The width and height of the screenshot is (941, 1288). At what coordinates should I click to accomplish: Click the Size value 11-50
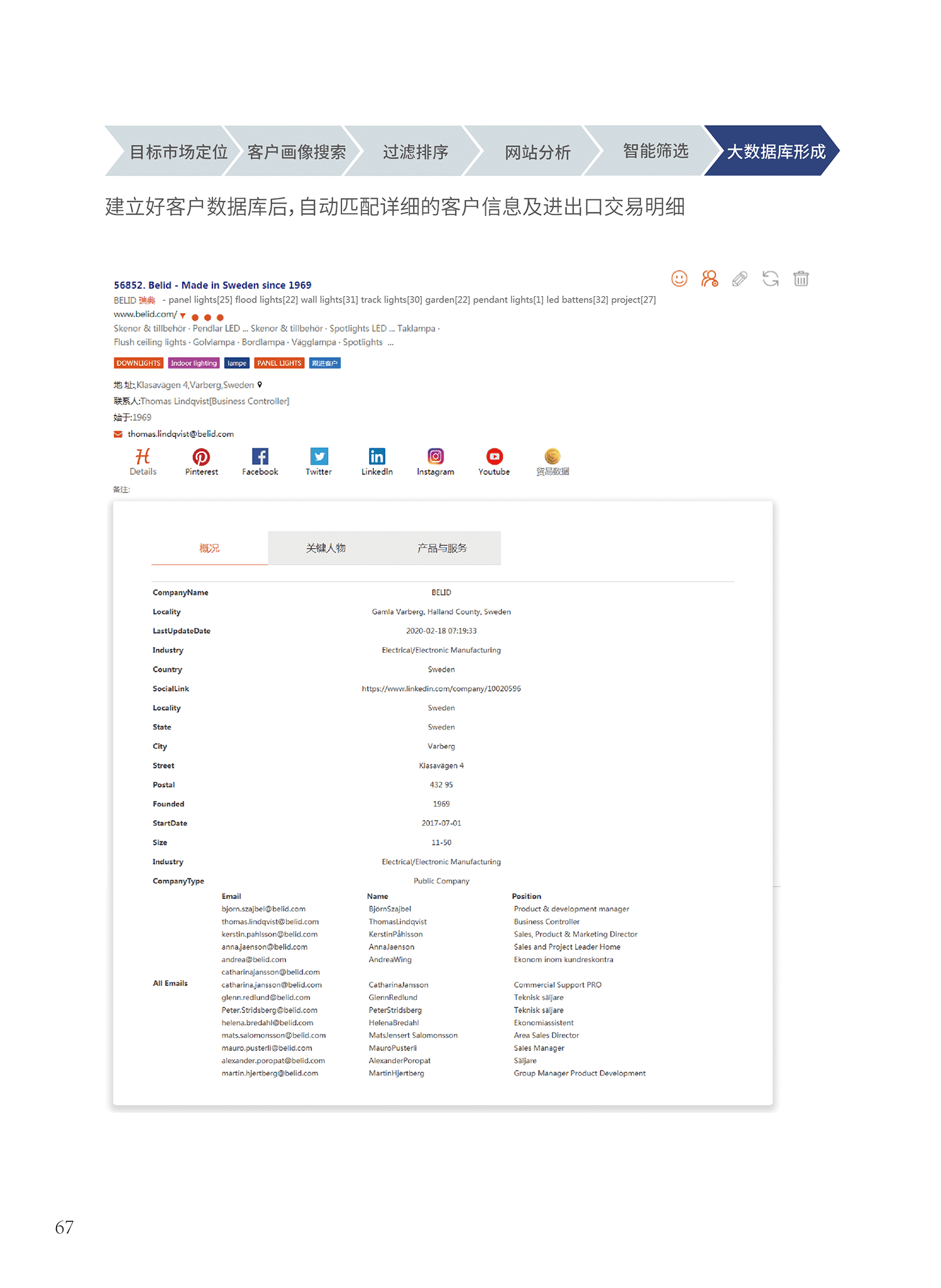[x=441, y=843]
